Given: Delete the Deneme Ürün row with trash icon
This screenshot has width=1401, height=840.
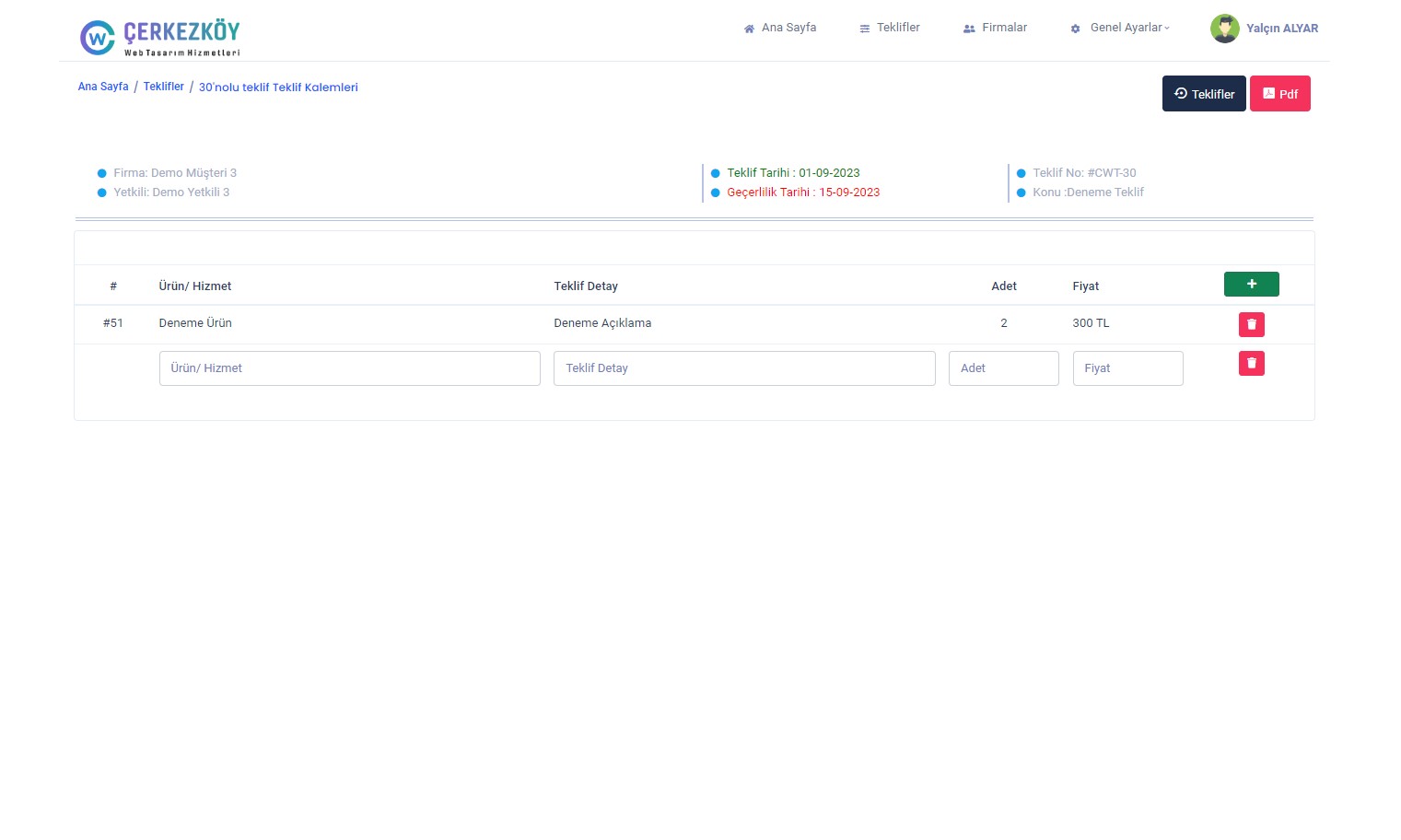Looking at the screenshot, I should (1251, 324).
